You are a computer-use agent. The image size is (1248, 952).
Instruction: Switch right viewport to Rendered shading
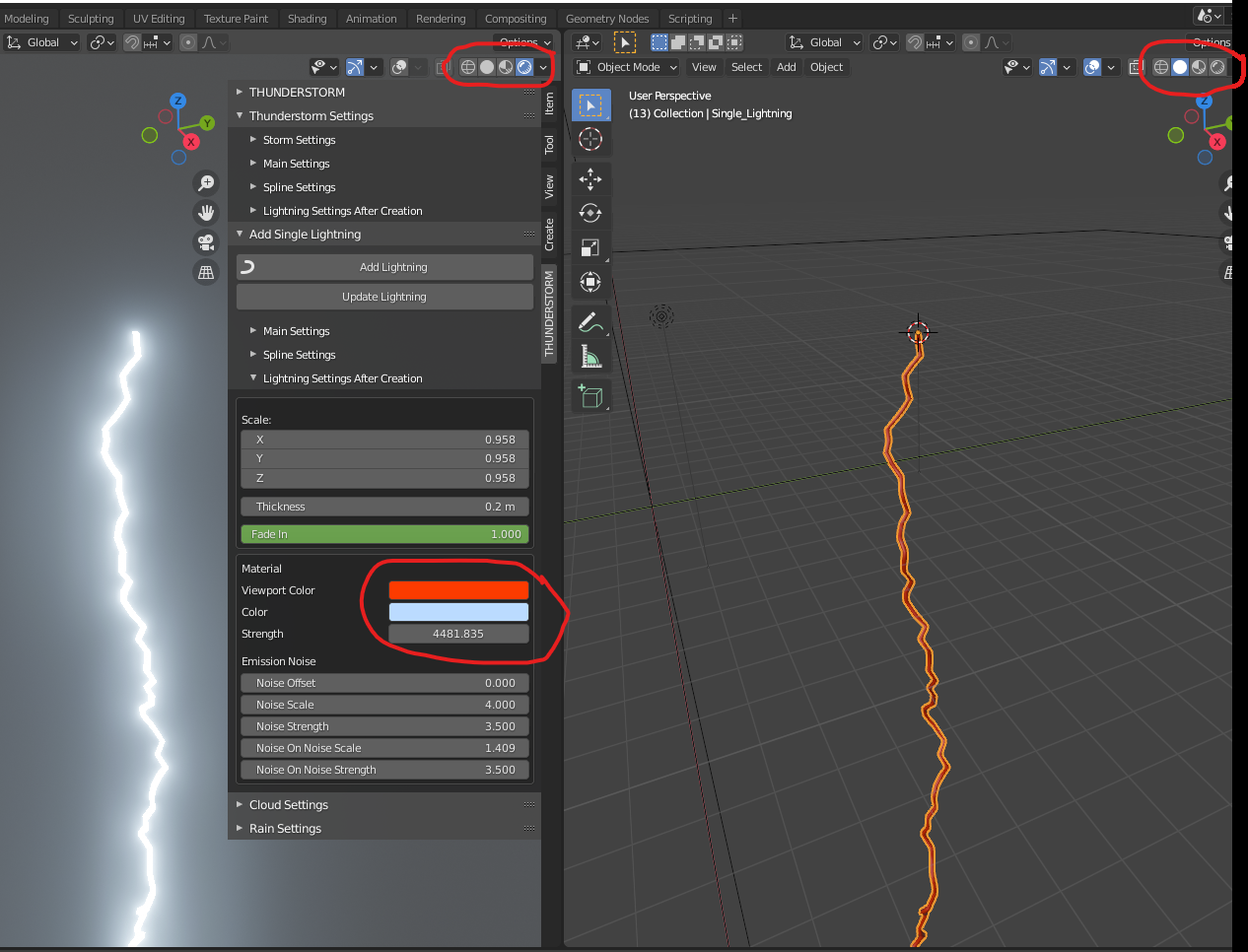1216,67
